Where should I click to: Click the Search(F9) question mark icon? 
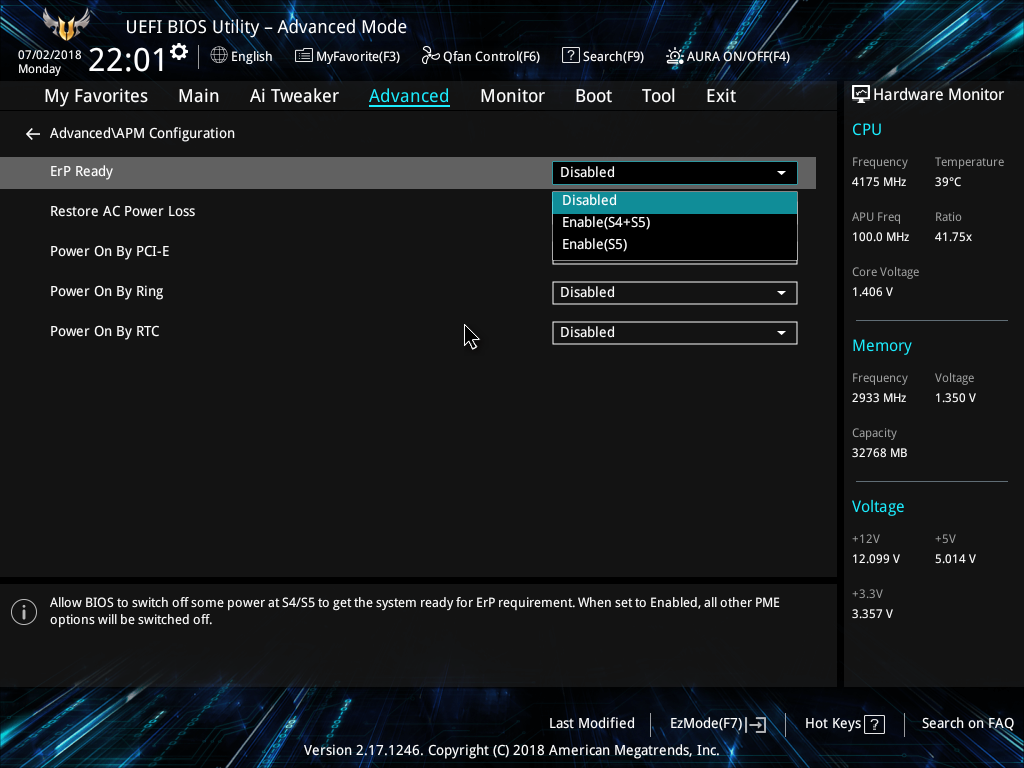(x=570, y=56)
